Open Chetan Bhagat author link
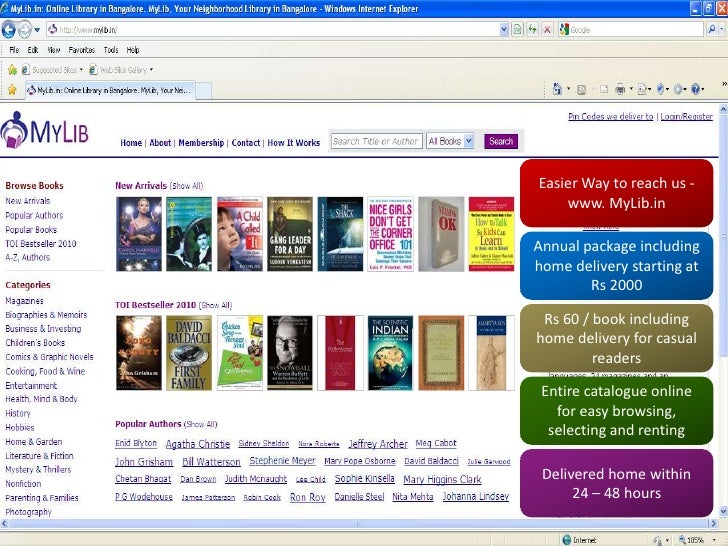The image size is (728, 546). (x=143, y=479)
